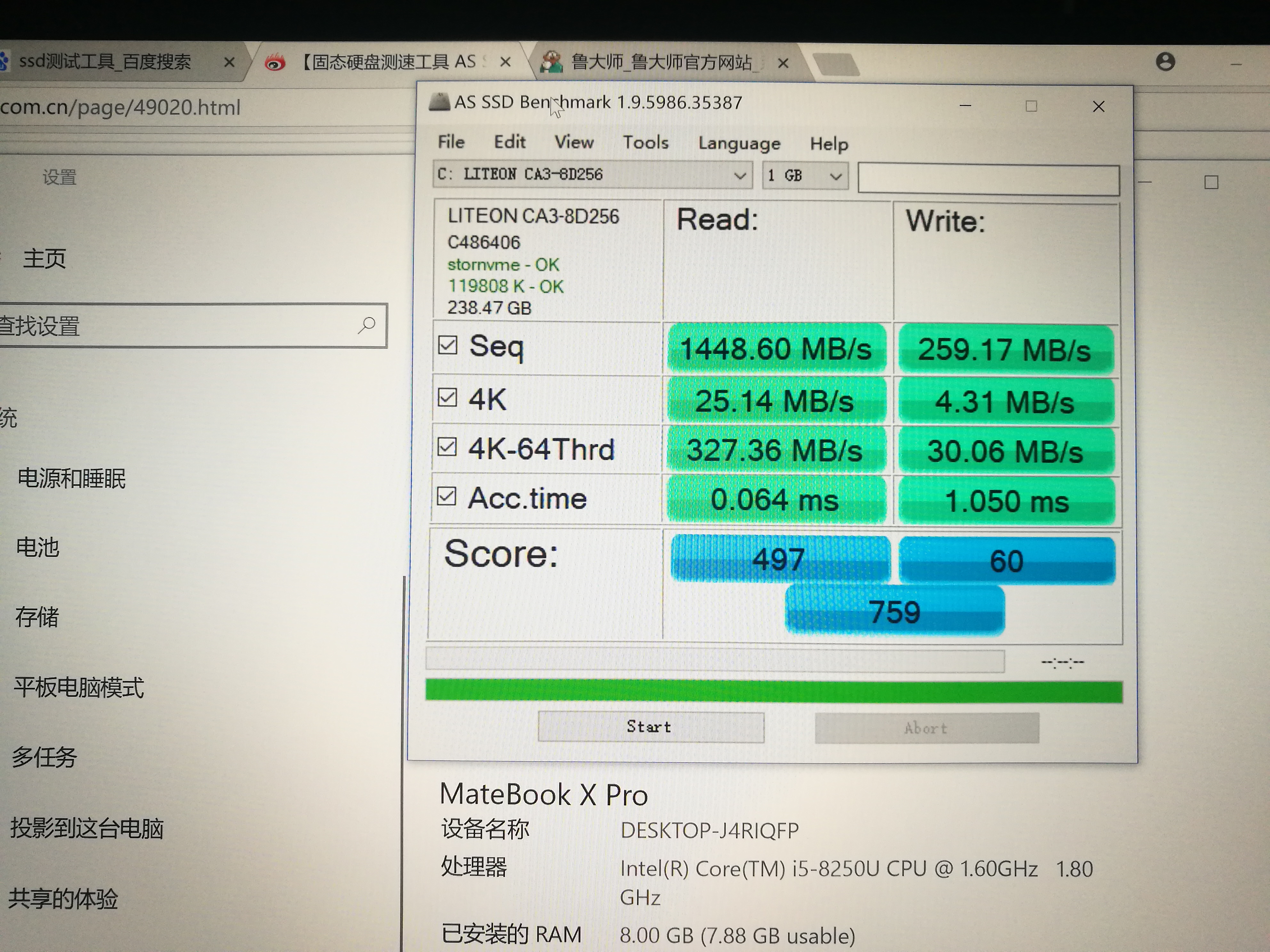
Task: Click the DESKTOP-J4RIQFP device name text
Action: coord(709,830)
